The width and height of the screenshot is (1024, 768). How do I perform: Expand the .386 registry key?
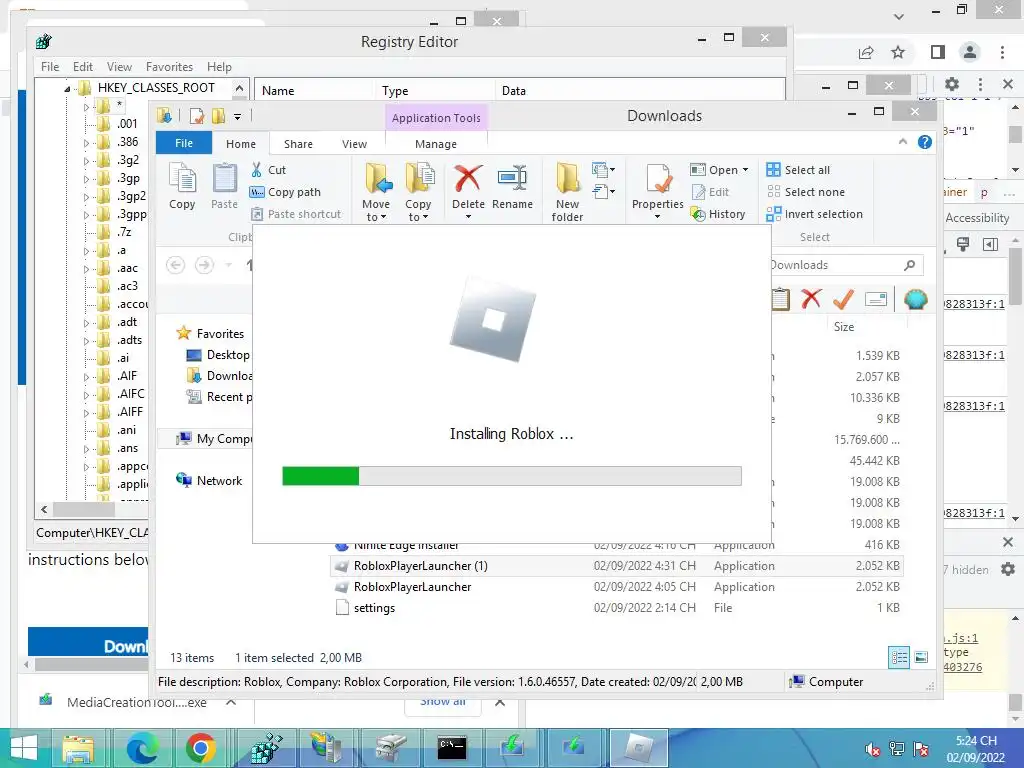[x=86, y=142]
